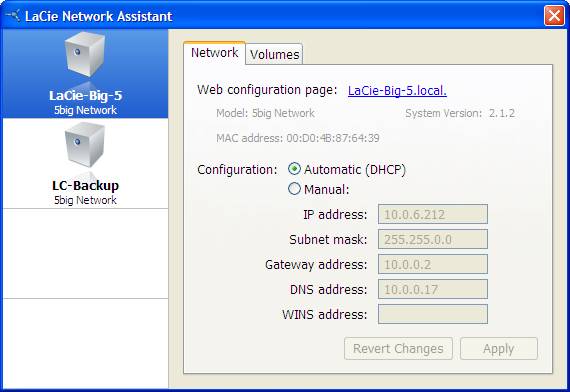
Task: Click the System Version: 2.1.2 text
Action: (x=460, y=113)
